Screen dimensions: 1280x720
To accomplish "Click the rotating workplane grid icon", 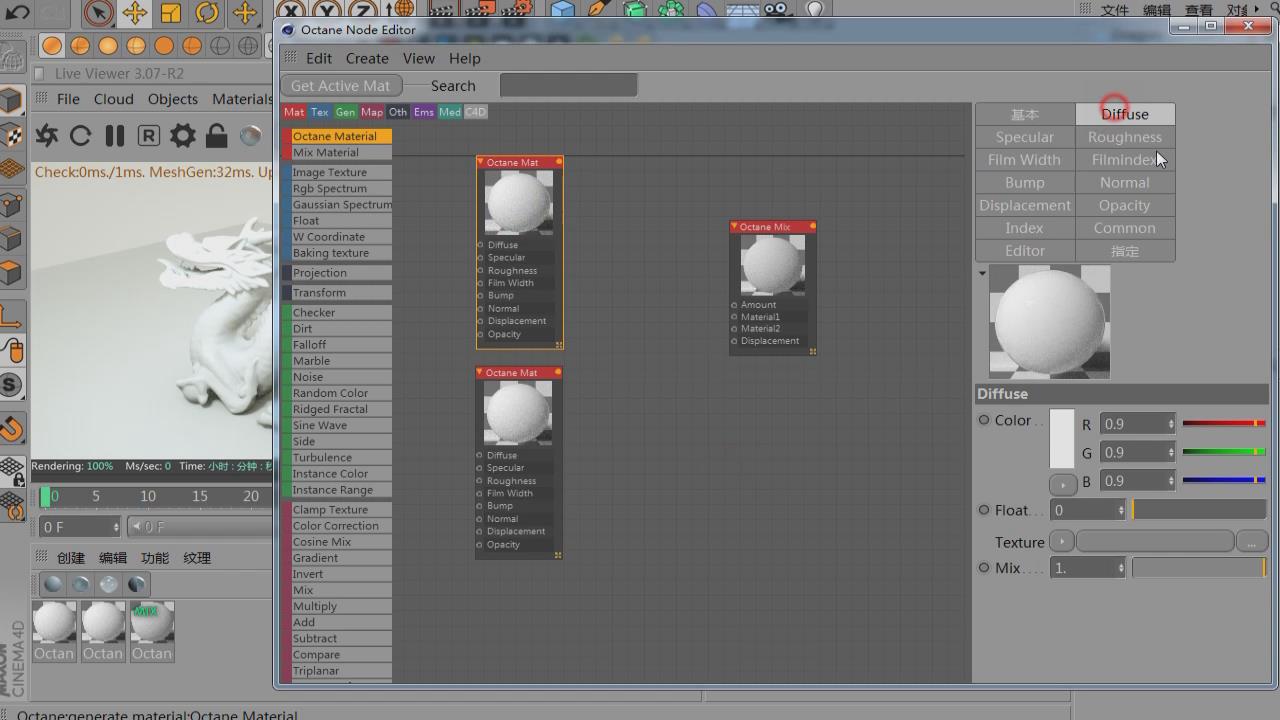I will (x=11, y=507).
